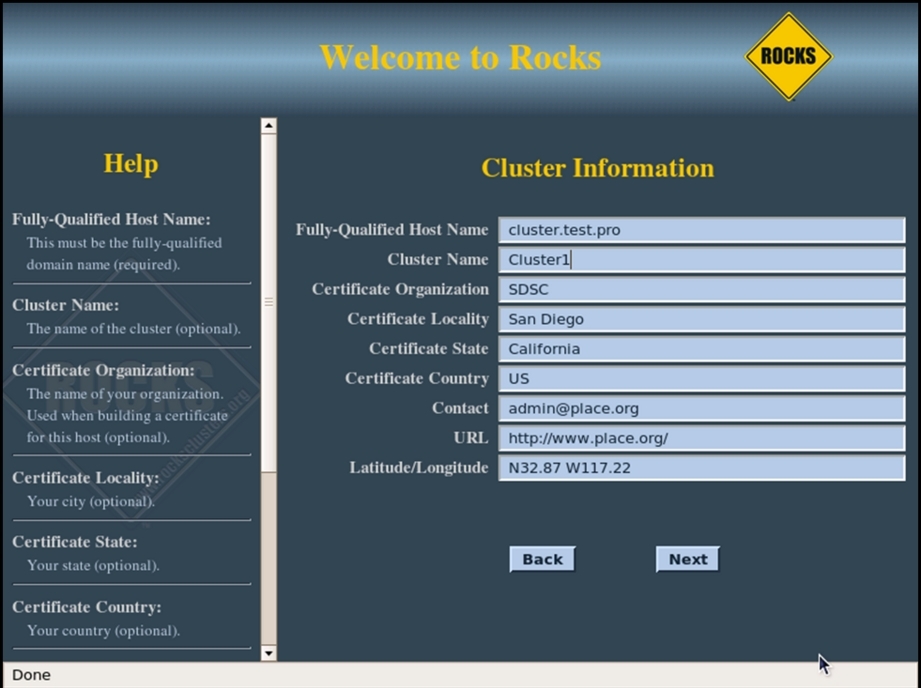
Task: Click the 'Done' status bar text
Action: [x=31, y=675]
